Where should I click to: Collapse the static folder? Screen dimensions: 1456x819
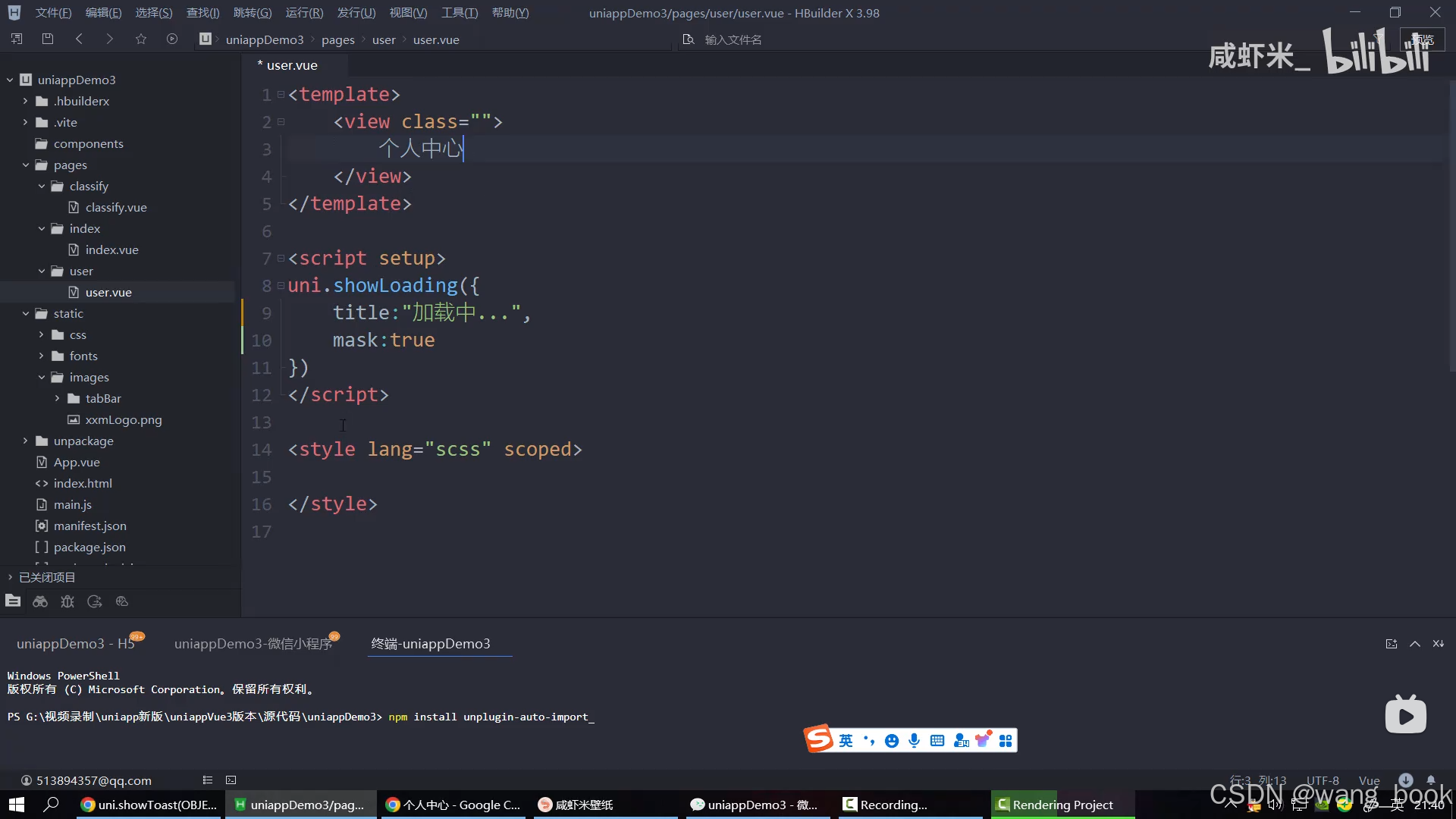click(25, 313)
